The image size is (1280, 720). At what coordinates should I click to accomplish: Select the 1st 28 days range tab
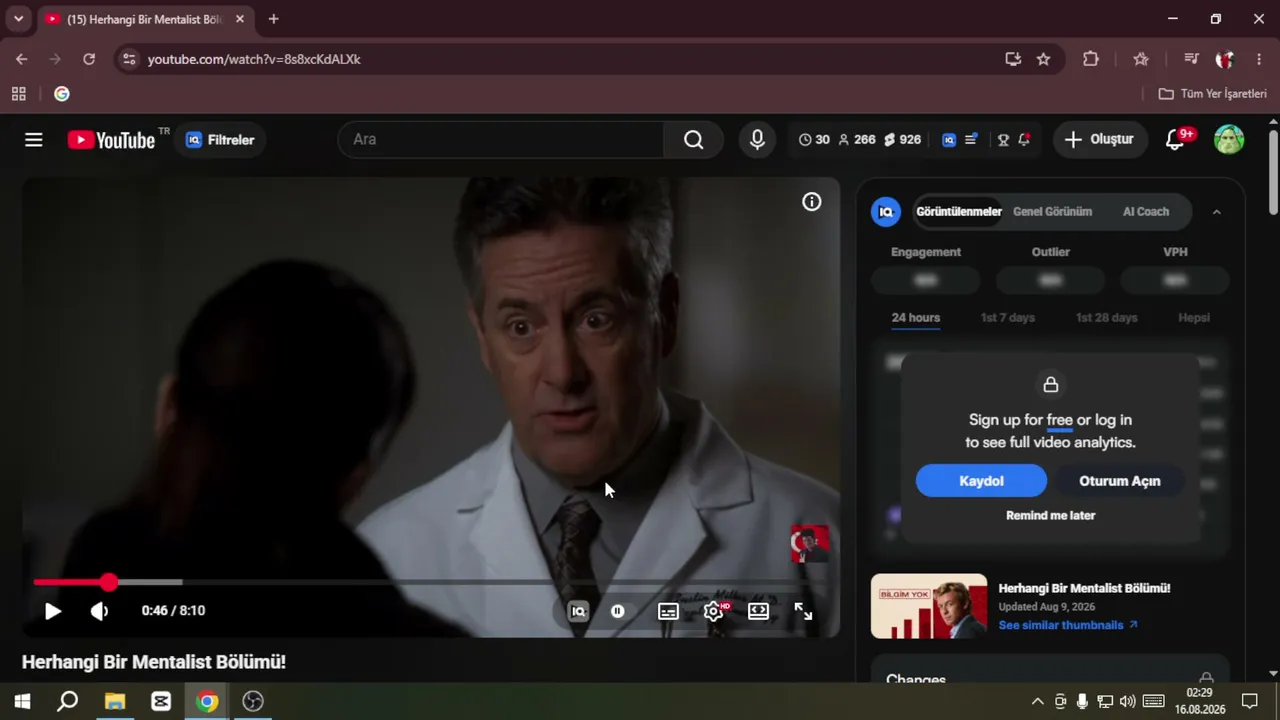1106,318
